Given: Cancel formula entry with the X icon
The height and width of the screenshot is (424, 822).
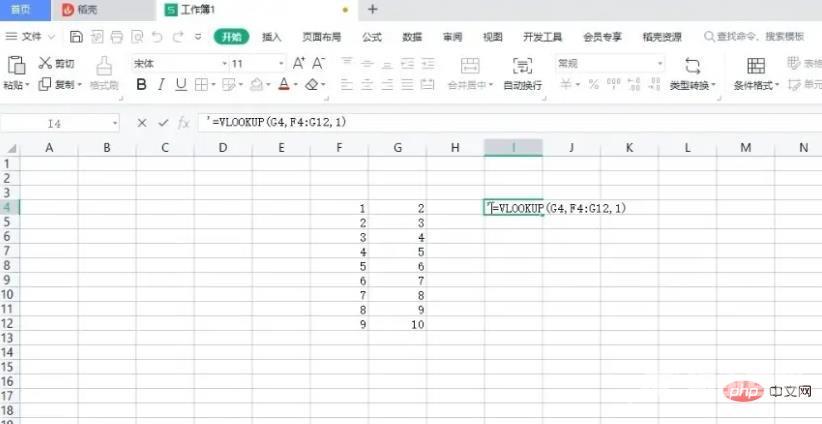Looking at the screenshot, I should coord(142,123).
